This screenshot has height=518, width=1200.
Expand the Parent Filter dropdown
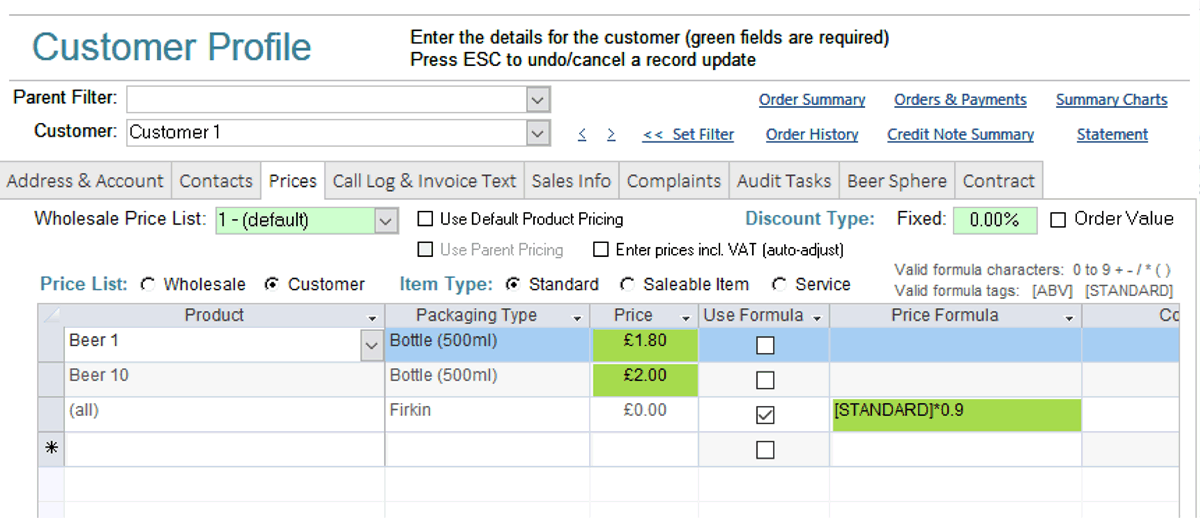[x=538, y=99]
